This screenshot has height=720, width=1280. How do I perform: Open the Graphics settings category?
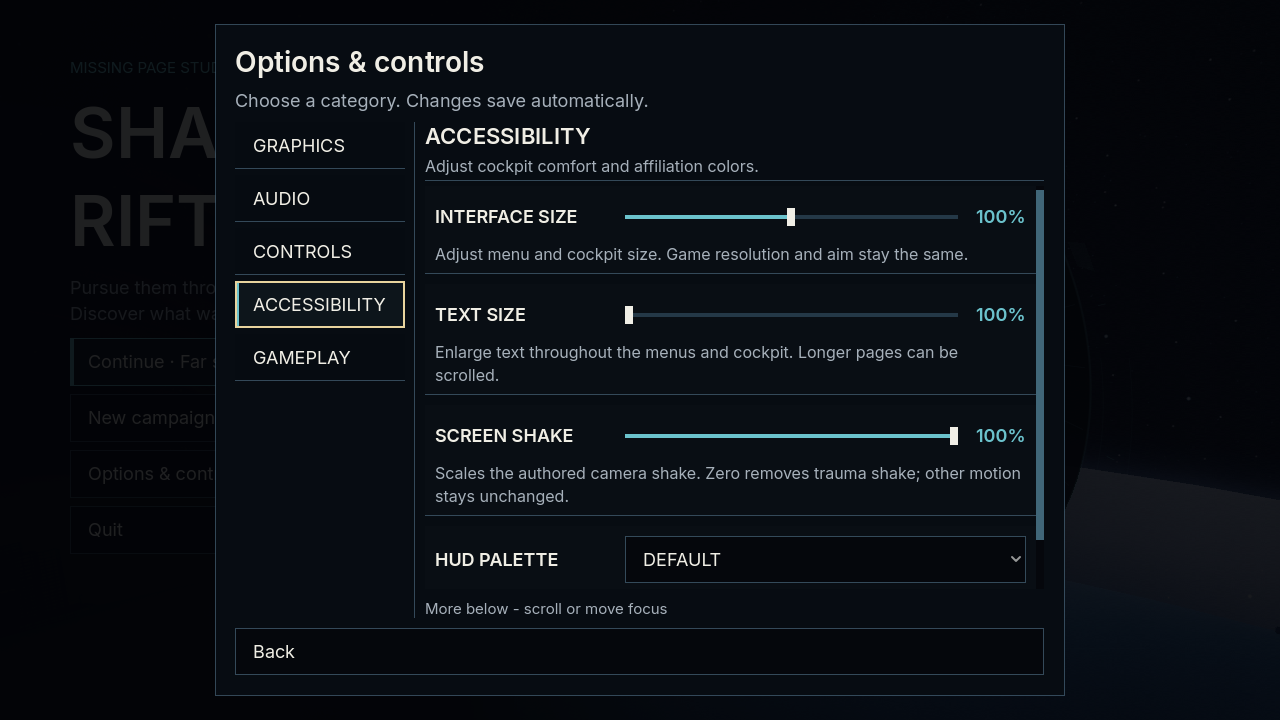pos(320,146)
